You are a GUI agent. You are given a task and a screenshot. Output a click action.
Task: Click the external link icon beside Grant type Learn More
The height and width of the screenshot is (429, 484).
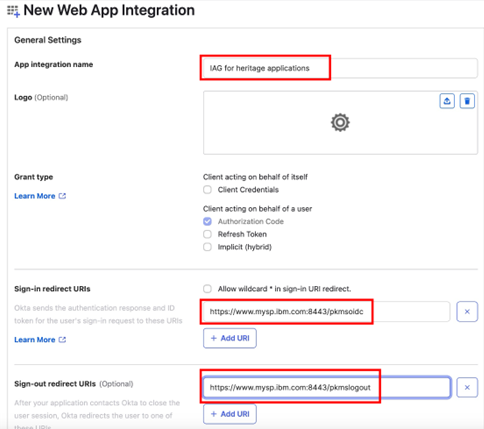[x=62, y=196]
